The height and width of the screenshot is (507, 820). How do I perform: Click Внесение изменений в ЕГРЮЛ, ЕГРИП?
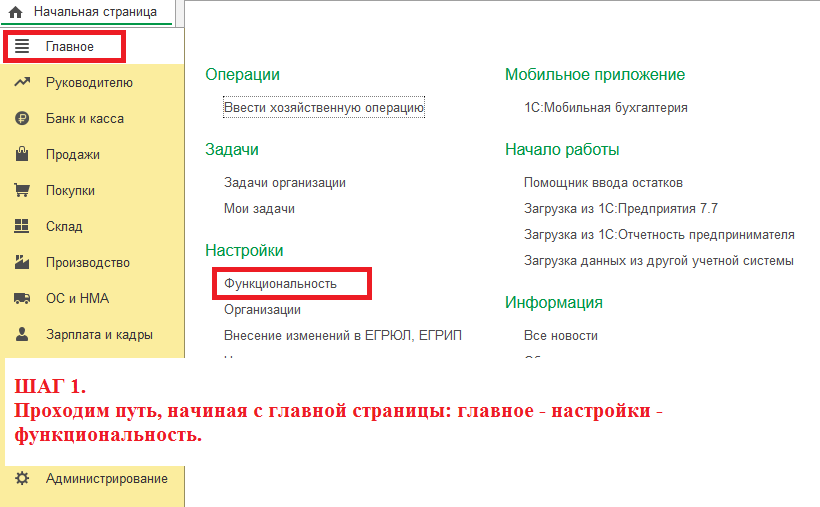[343, 335]
